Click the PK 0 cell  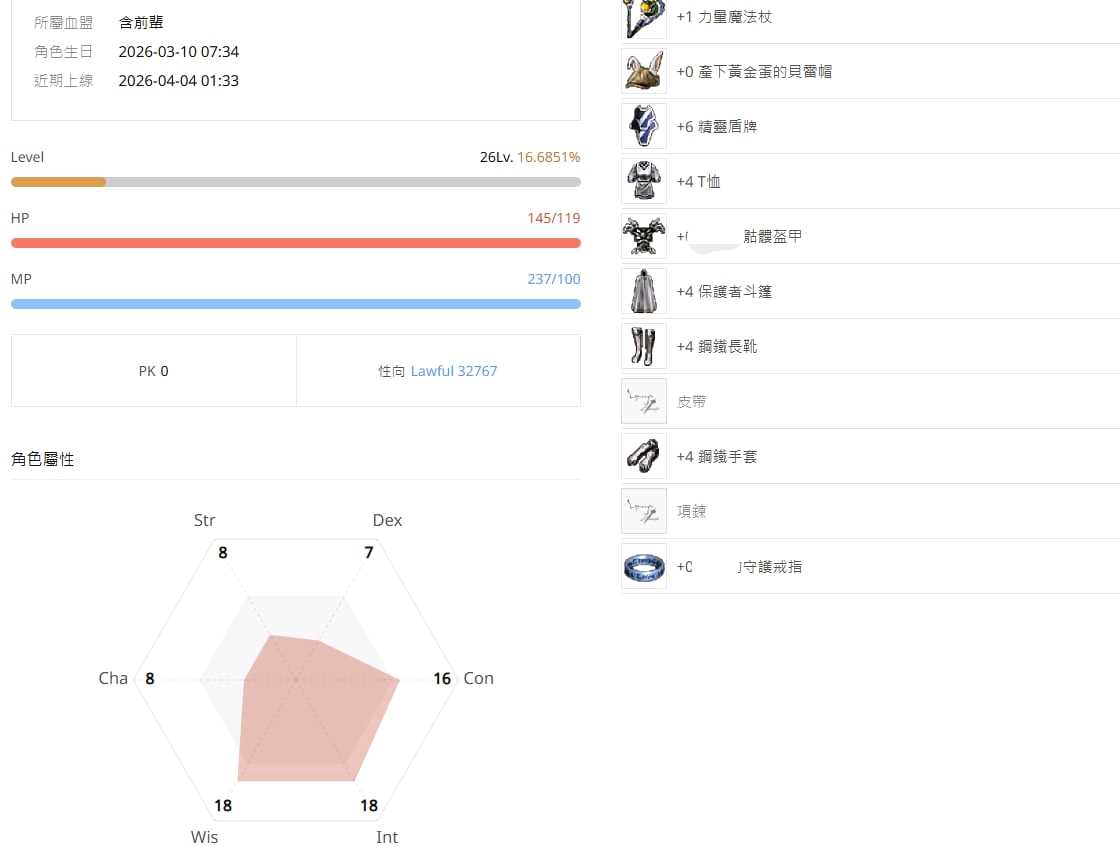tap(154, 371)
